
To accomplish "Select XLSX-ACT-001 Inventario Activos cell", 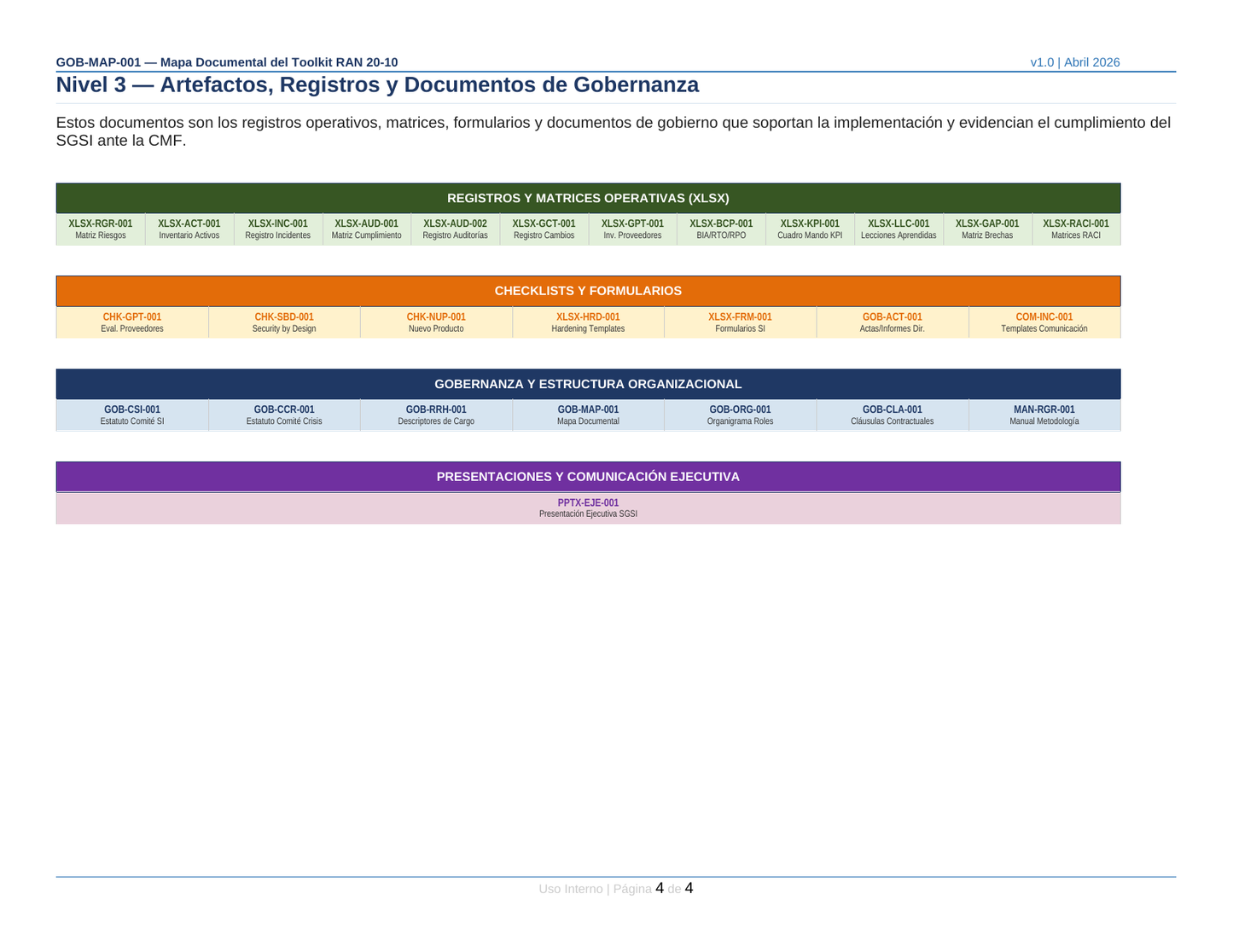I will pos(189,229).
